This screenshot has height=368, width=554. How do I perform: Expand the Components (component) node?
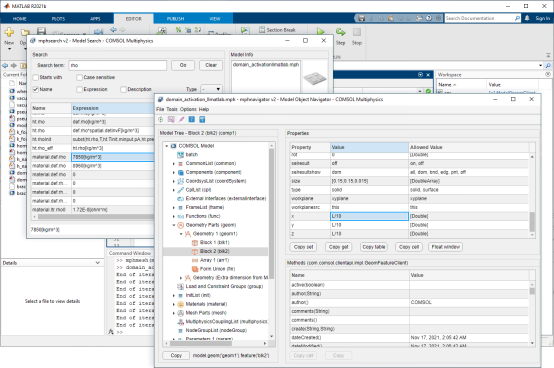pyautogui.click(x=174, y=172)
